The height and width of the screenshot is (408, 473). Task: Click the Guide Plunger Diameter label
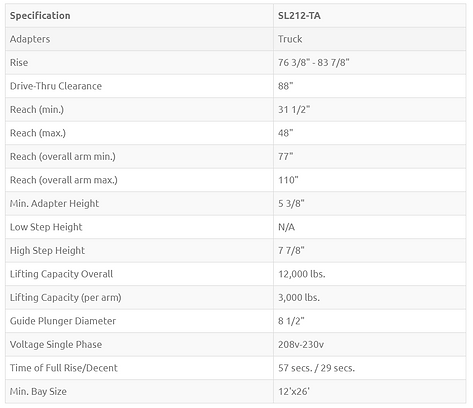63,321
